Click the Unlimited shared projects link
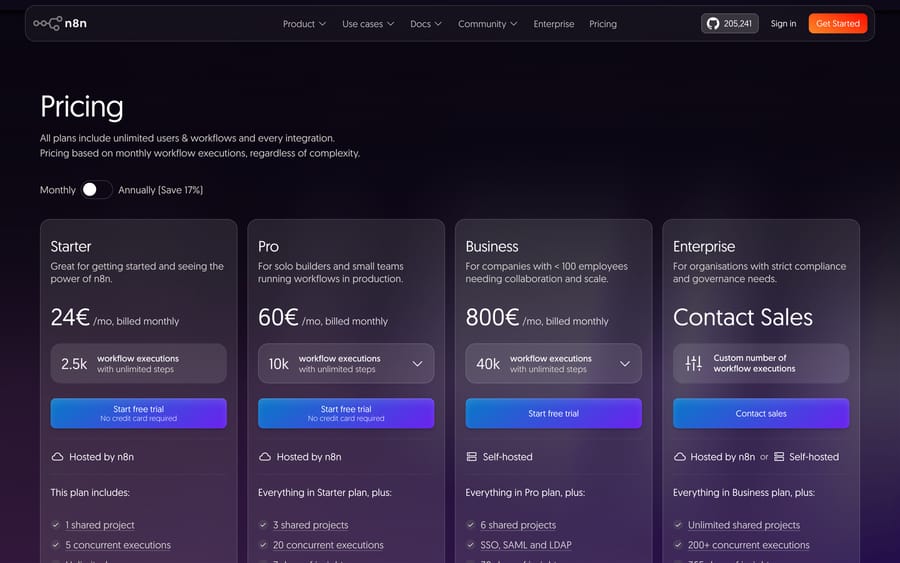The height and width of the screenshot is (563, 900). [x=743, y=525]
